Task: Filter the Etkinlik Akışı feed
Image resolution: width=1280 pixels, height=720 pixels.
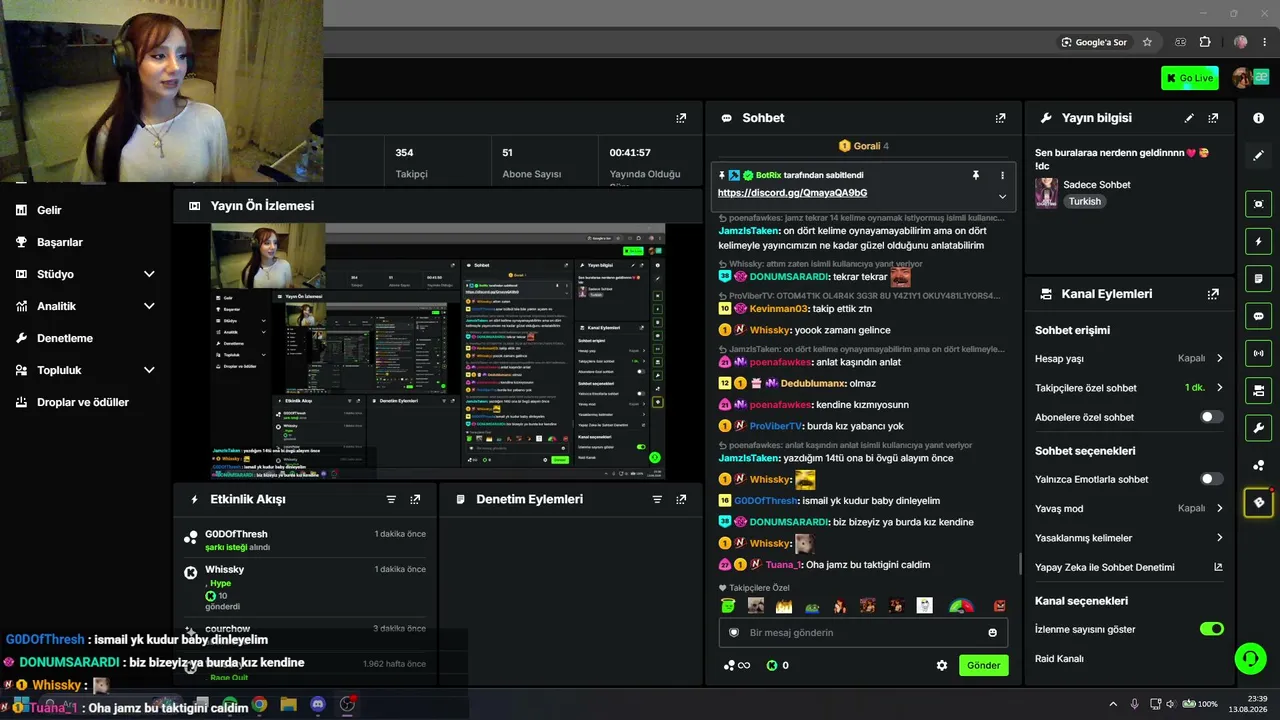Action: tap(391, 499)
